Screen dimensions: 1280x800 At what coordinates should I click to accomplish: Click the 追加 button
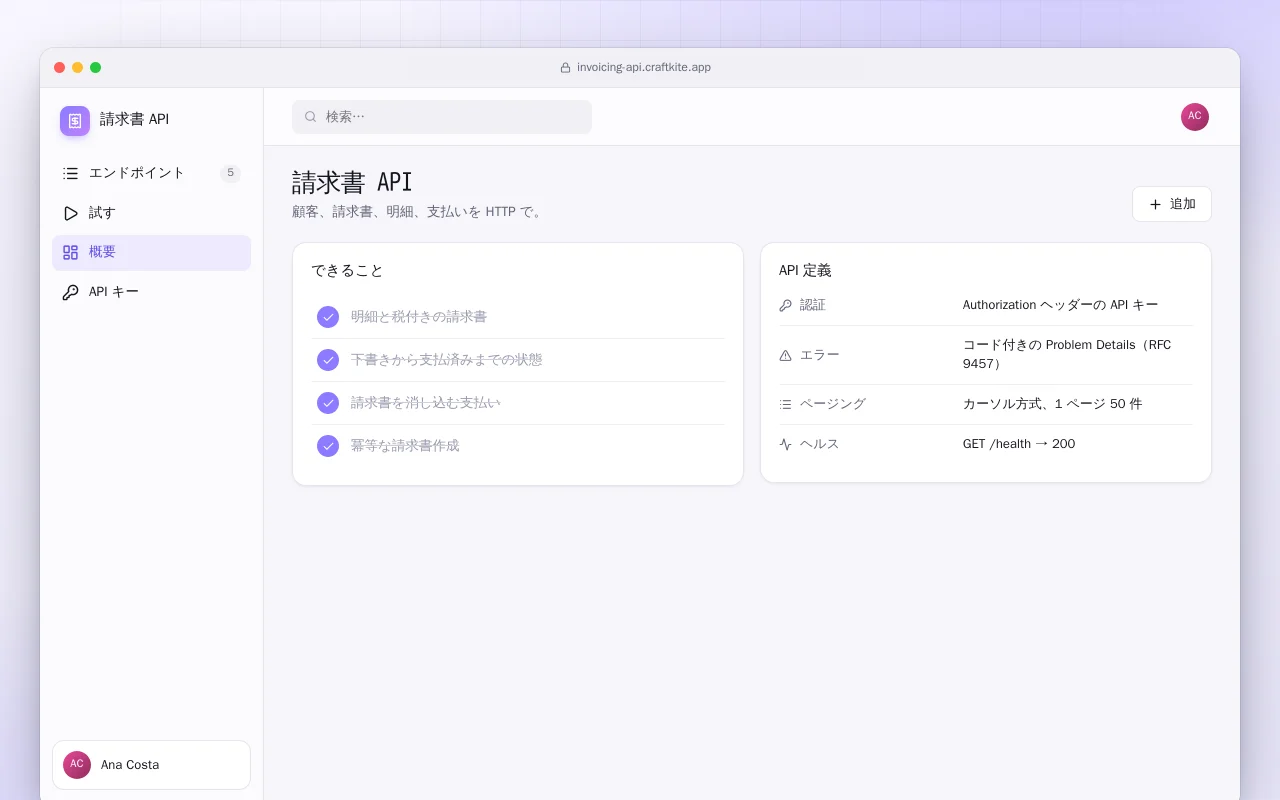point(1172,204)
